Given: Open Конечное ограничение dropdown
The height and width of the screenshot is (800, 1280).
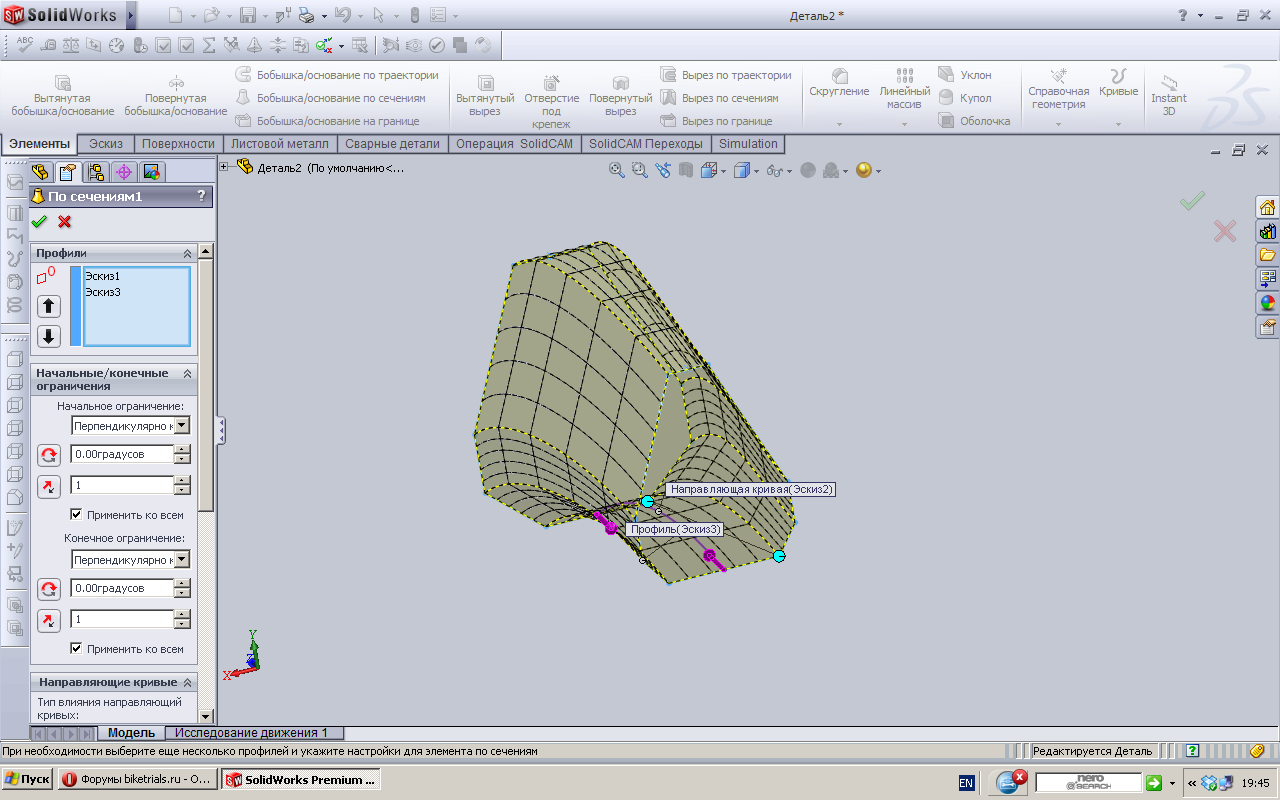Looking at the screenshot, I should [181, 559].
